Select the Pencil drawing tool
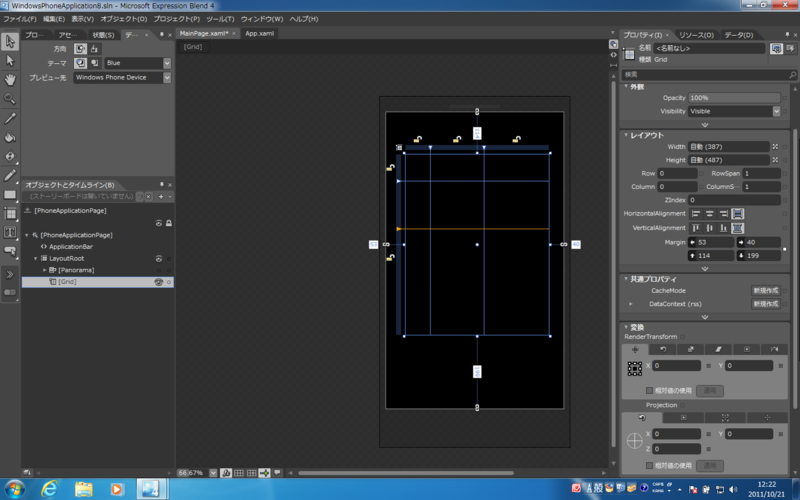The image size is (800, 500). click(10, 176)
